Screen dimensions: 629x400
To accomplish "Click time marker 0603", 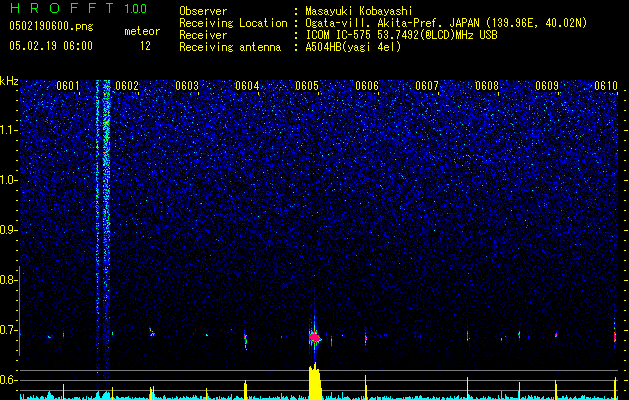I will click(x=187, y=86).
